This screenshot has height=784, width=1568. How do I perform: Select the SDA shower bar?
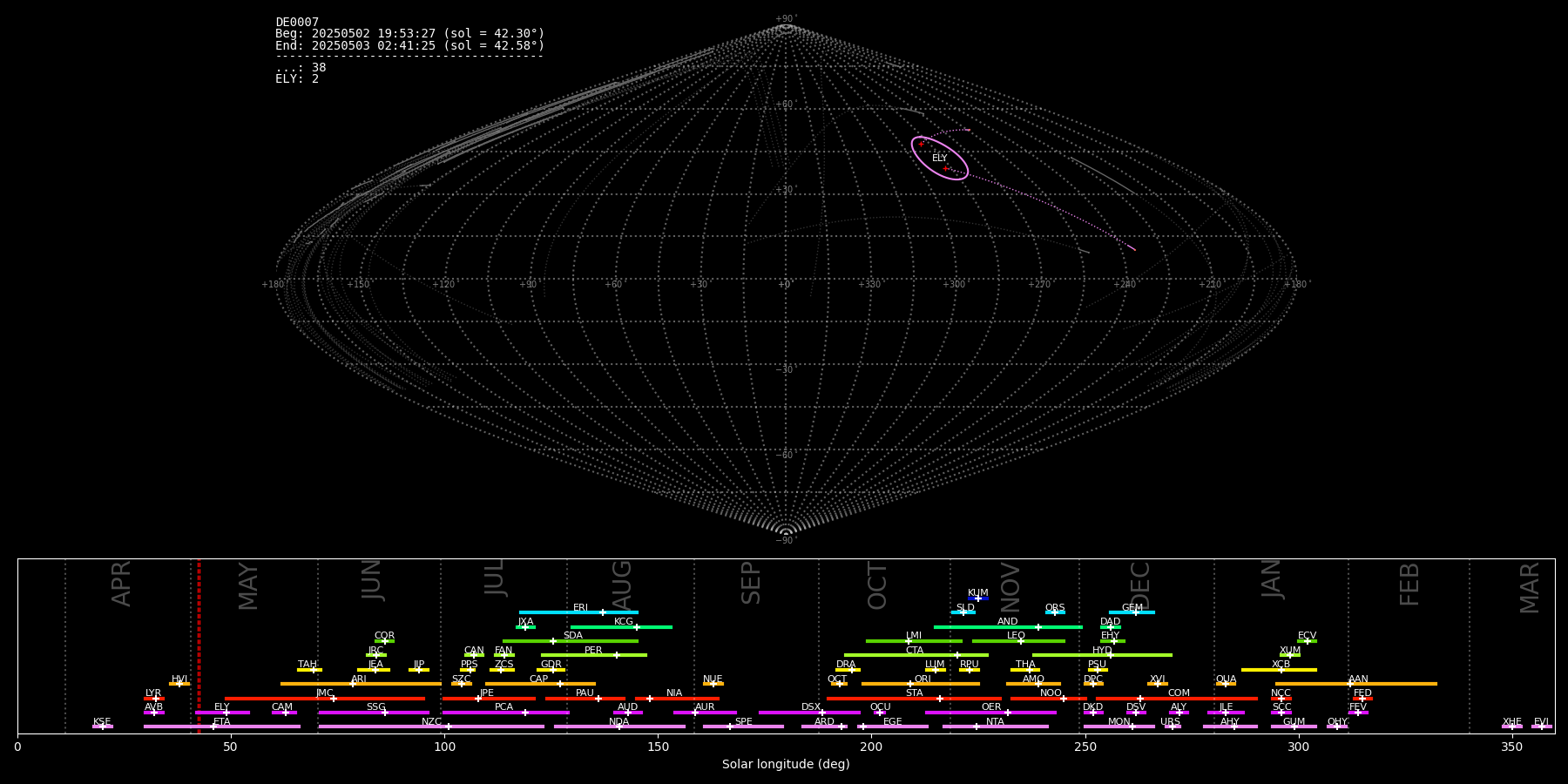[x=571, y=641]
